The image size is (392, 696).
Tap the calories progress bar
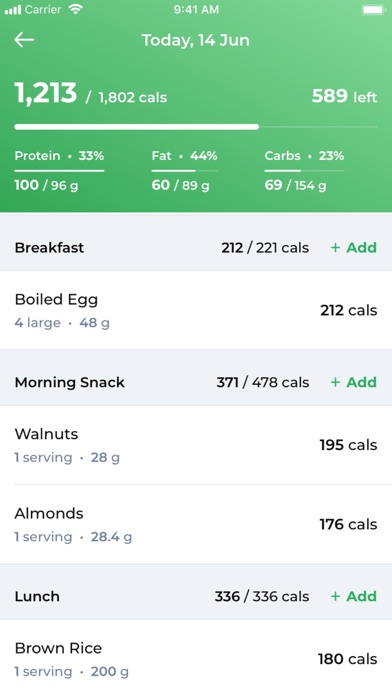pos(196,127)
